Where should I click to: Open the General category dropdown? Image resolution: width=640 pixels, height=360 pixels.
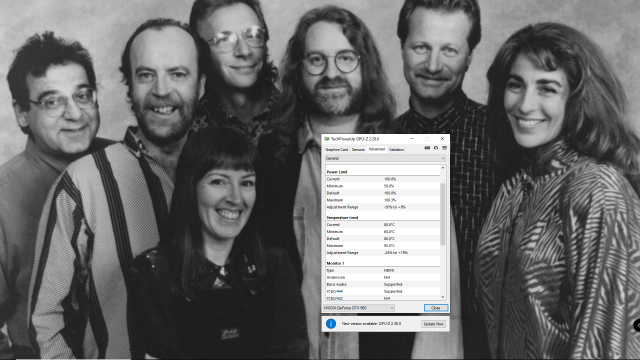pos(385,158)
